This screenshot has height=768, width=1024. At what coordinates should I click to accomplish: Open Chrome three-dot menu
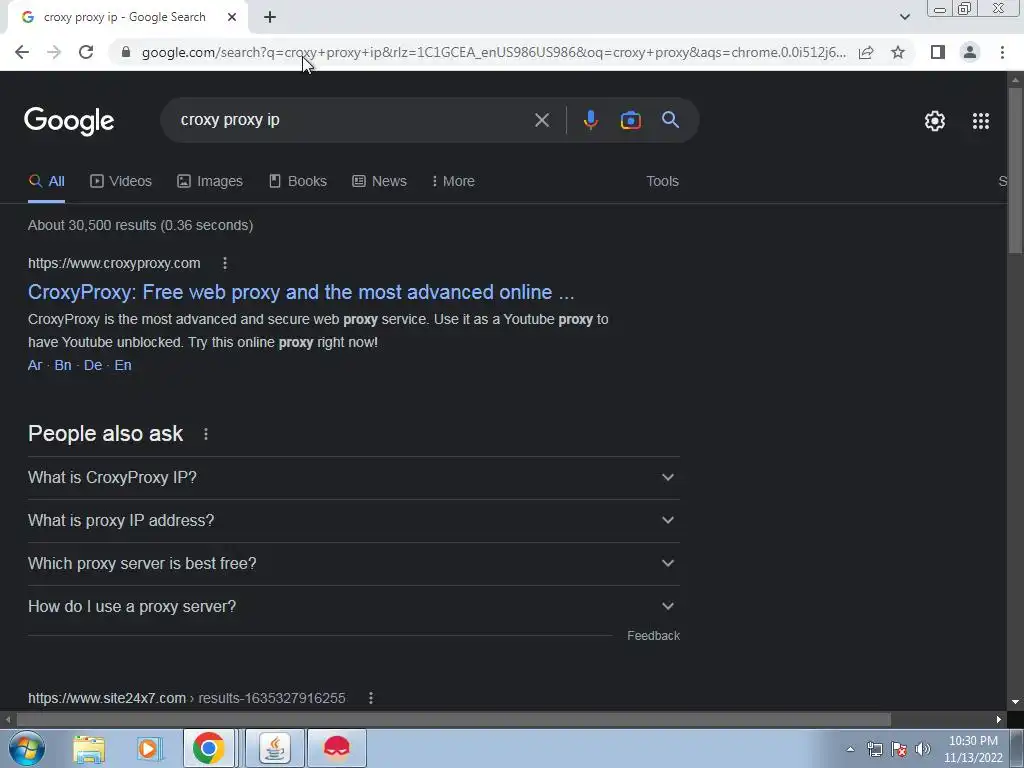click(x=1002, y=52)
